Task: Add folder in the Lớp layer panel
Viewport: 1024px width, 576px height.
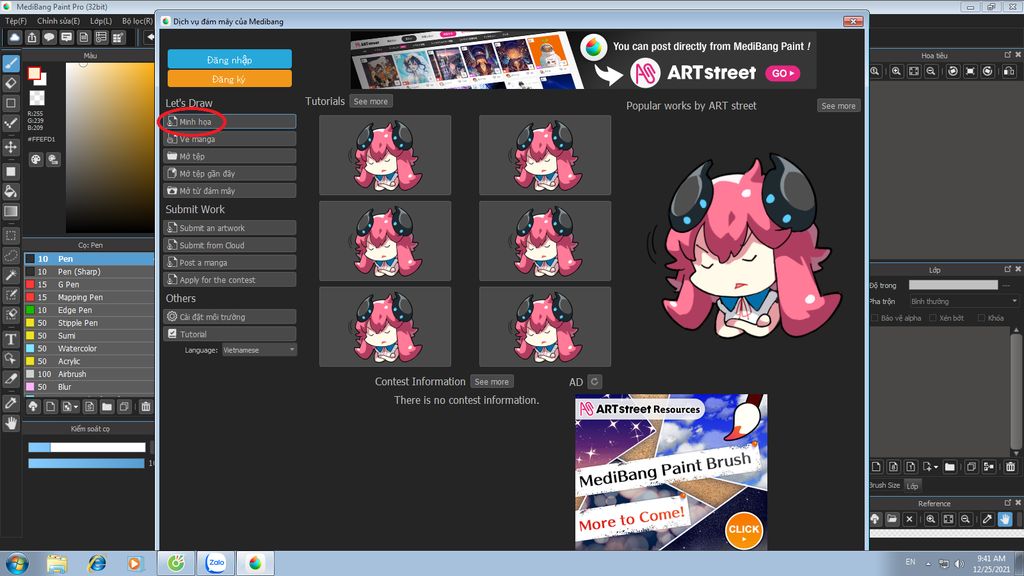Action: pos(950,466)
